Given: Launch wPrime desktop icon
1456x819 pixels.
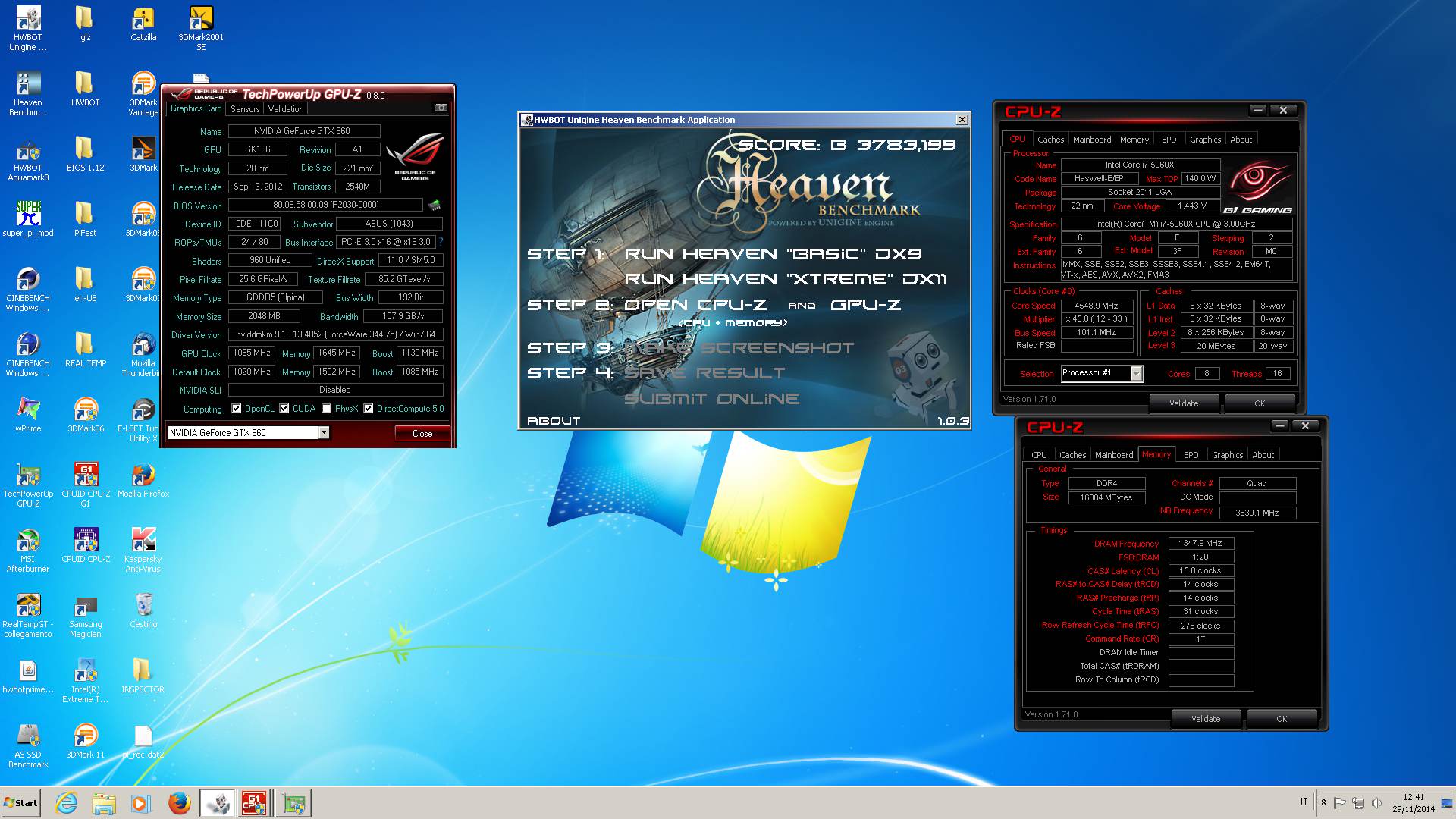Looking at the screenshot, I should [x=28, y=415].
